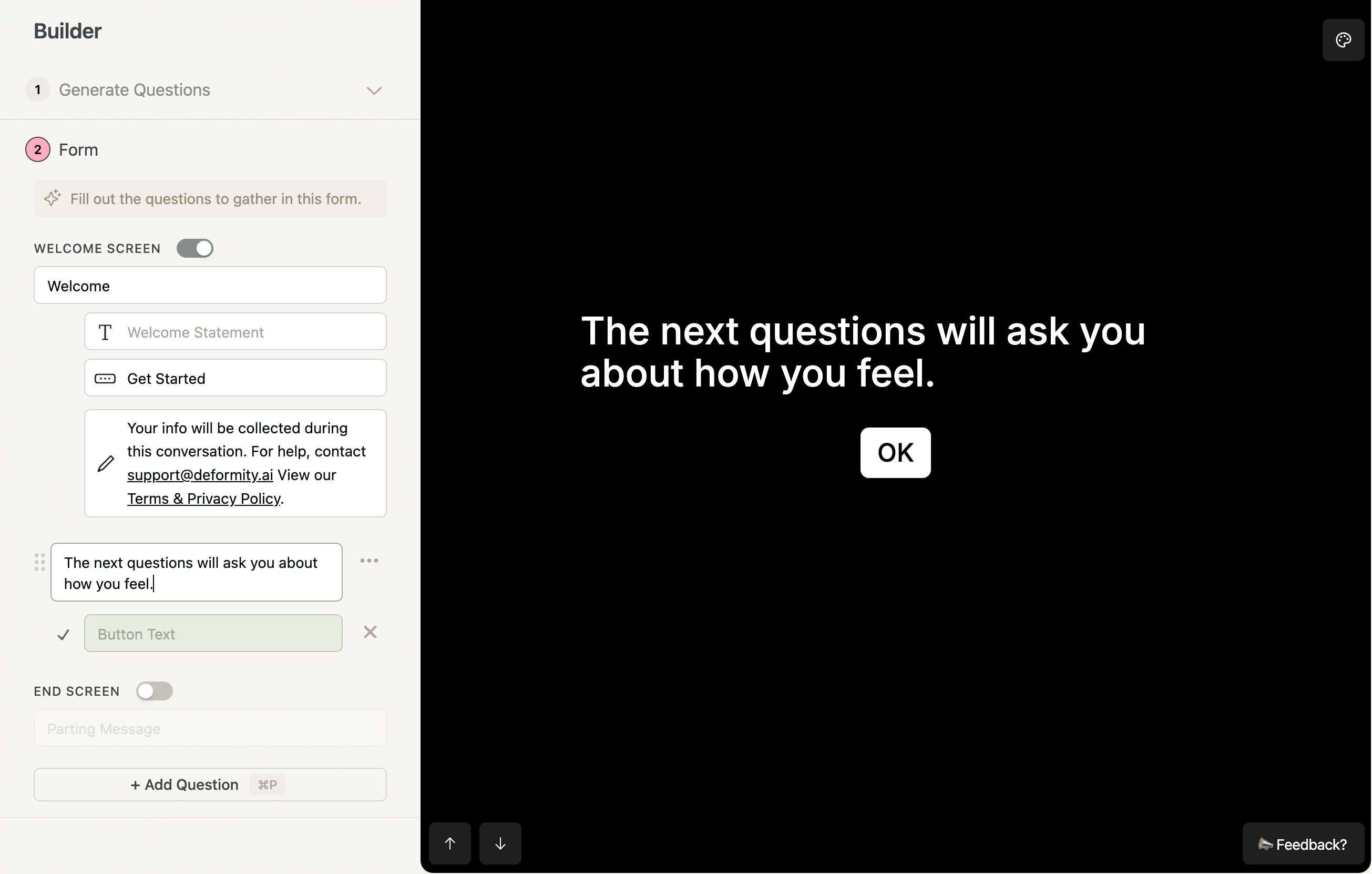Click the up arrow navigation button
Screen dimensions: 1372x874
tap(449, 843)
